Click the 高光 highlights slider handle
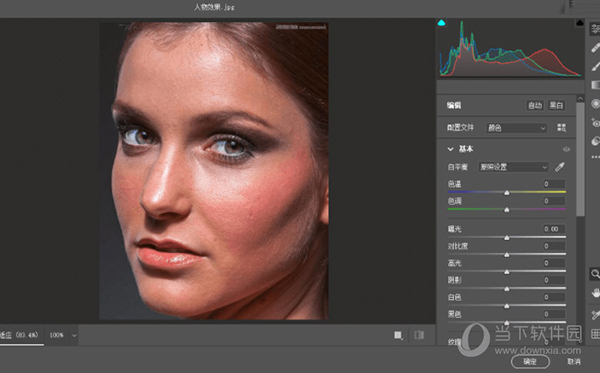The width and height of the screenshot is (600, 373). (507, 272)
